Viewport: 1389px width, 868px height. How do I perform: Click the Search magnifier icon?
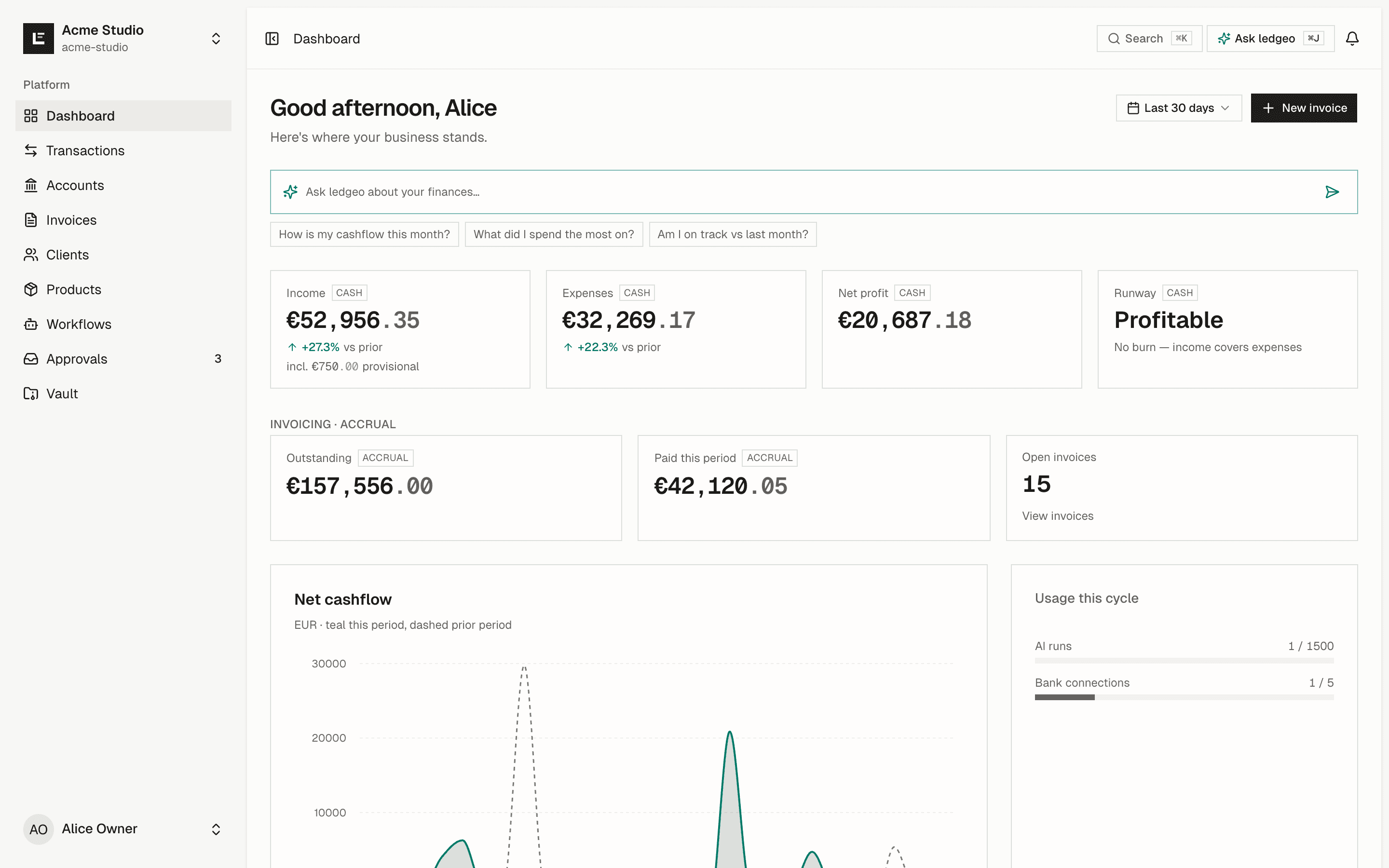point(1114,39)
